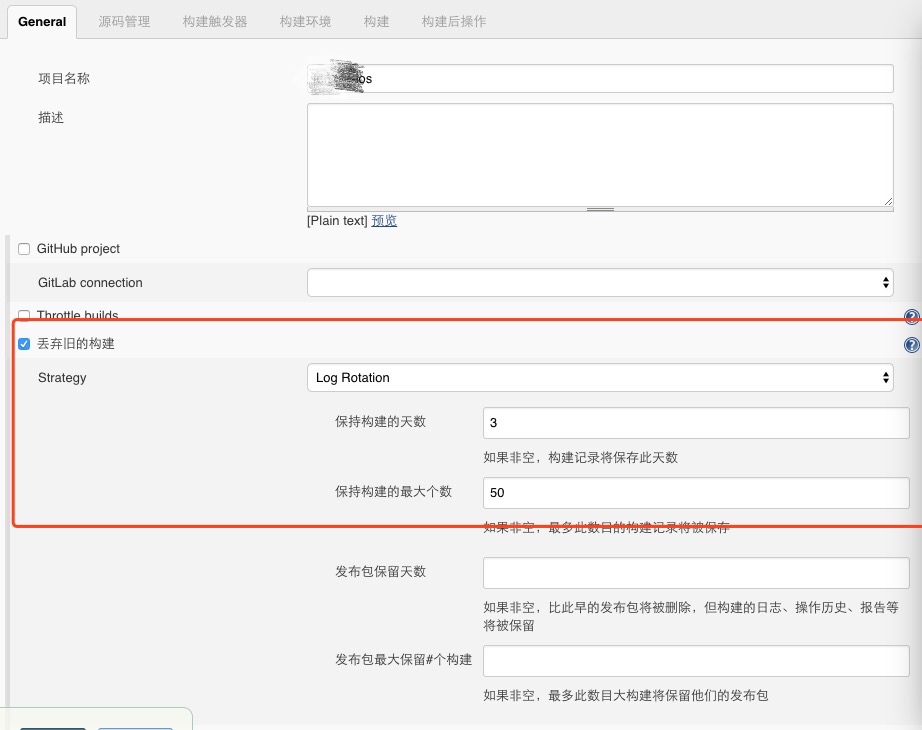The width and height of the screenshot is (922, 730).
Task: Select the 构建 tab
Action: 376,22
